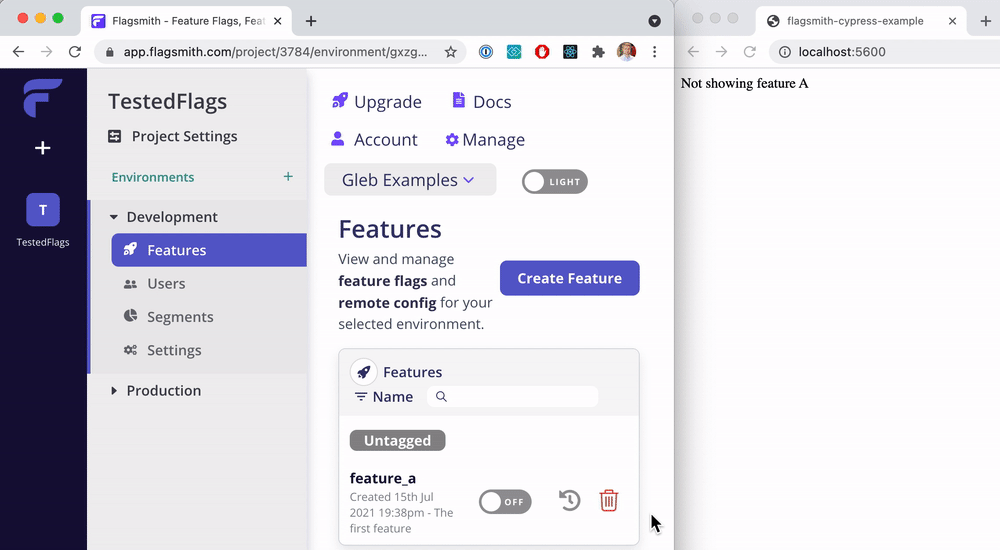Open the tab search dropdown arrow
Viewport: 1000px width, 550px height.
[654, 21]
